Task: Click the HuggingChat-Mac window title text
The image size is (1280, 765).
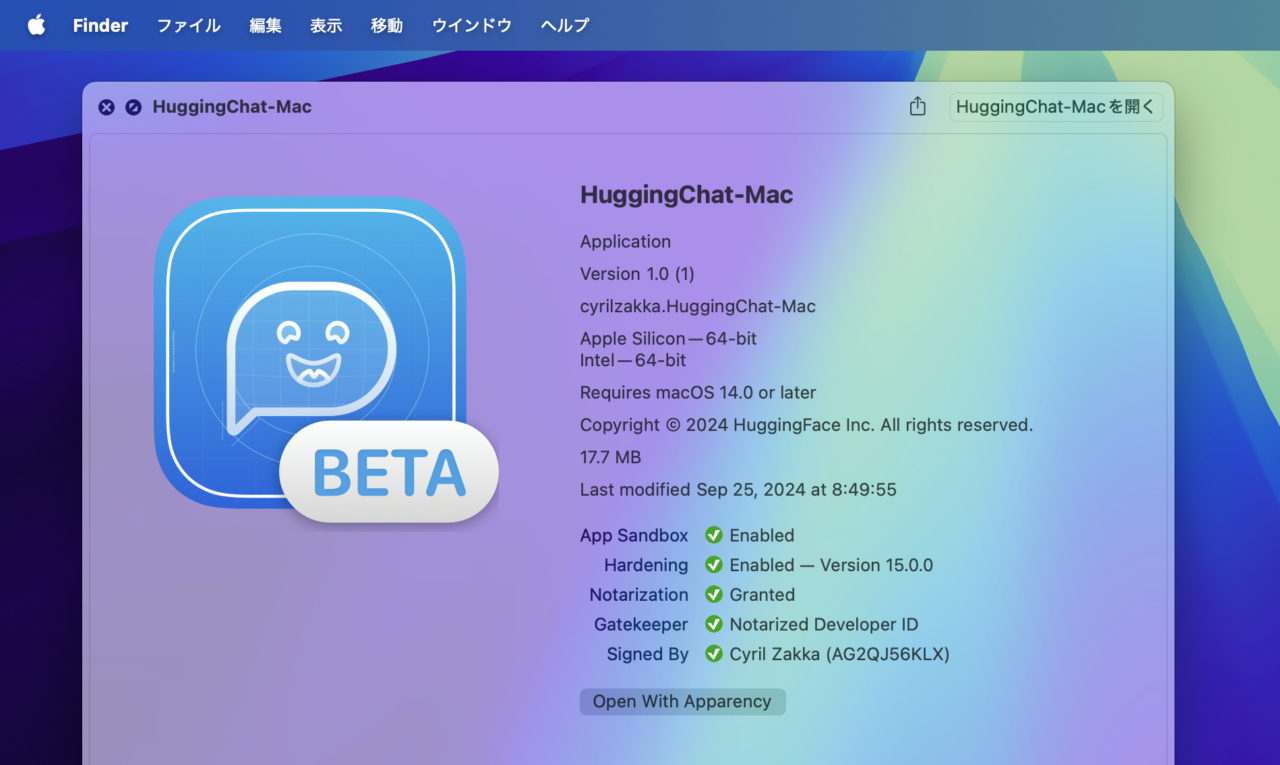Action: [232, 107]
